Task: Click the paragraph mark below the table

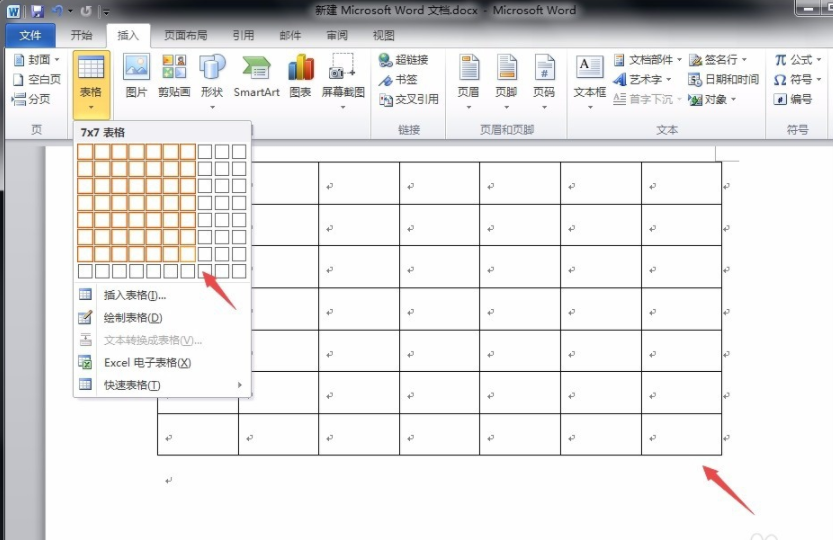Action: [x=168, y=480]
